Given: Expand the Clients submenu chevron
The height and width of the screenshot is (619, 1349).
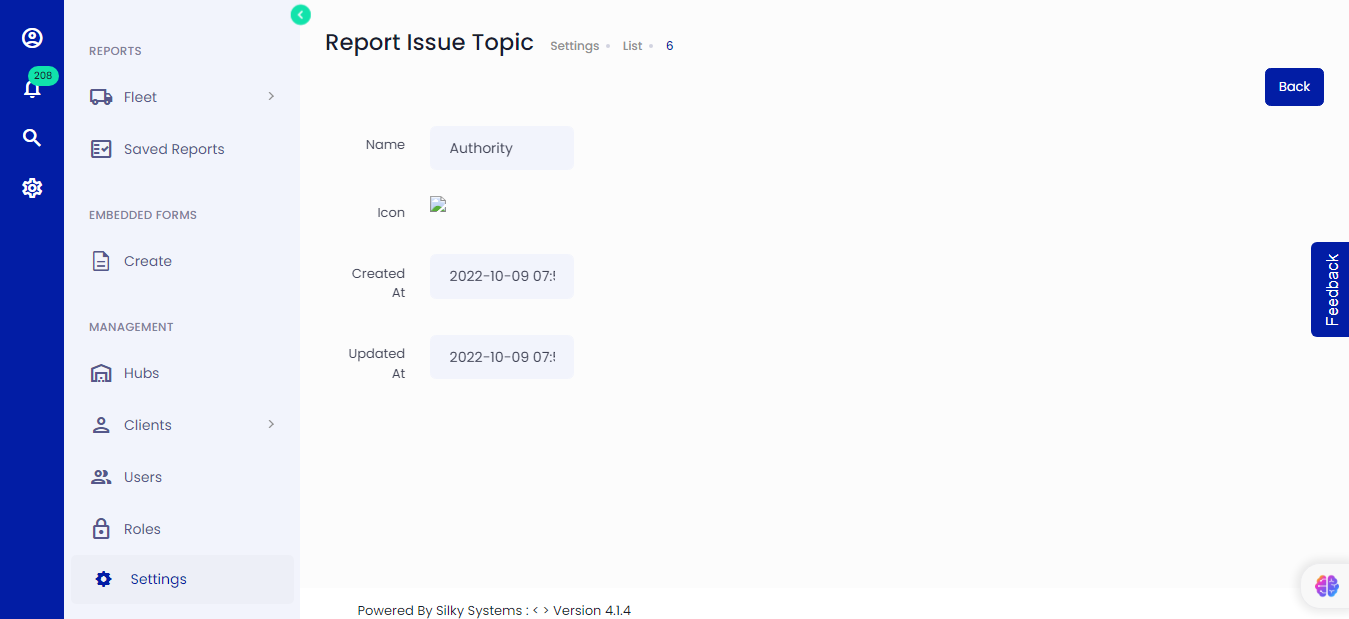Looking at the screenshot, I should [269, 424].
